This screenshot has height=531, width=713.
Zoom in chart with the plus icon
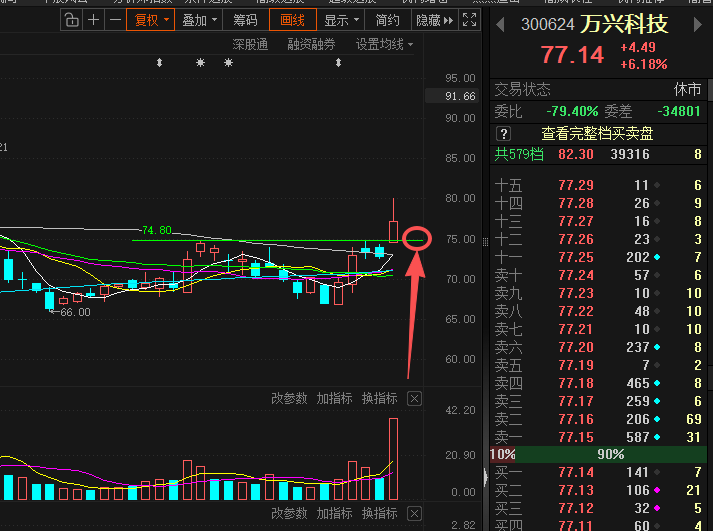(x=94, y=20)
